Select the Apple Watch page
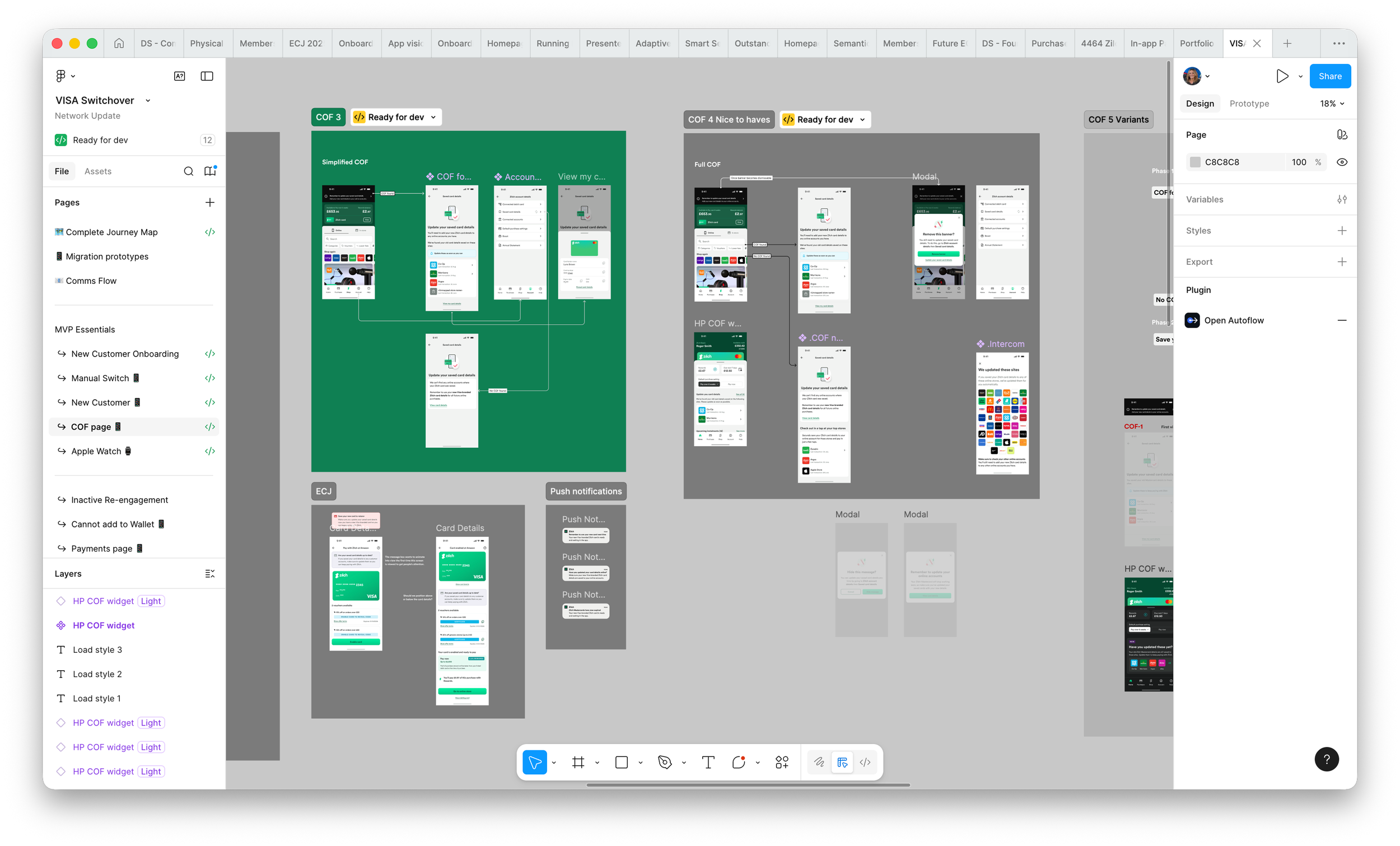This screenshot has width=1400, height=846. pos(96,451)
